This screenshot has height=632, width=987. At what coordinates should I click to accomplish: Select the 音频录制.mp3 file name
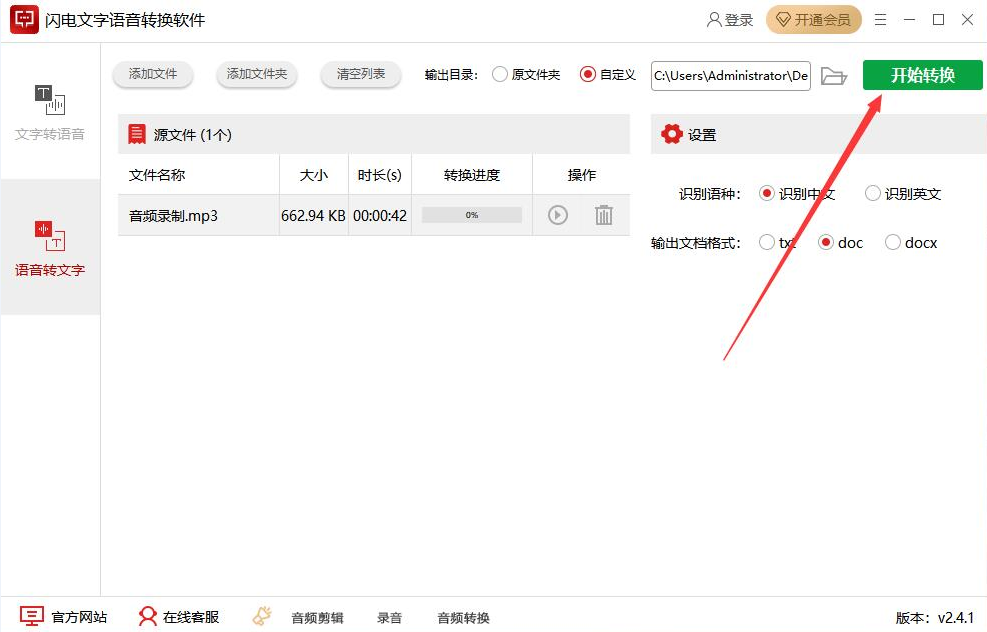pyautogui.click(x=173, y=216)
